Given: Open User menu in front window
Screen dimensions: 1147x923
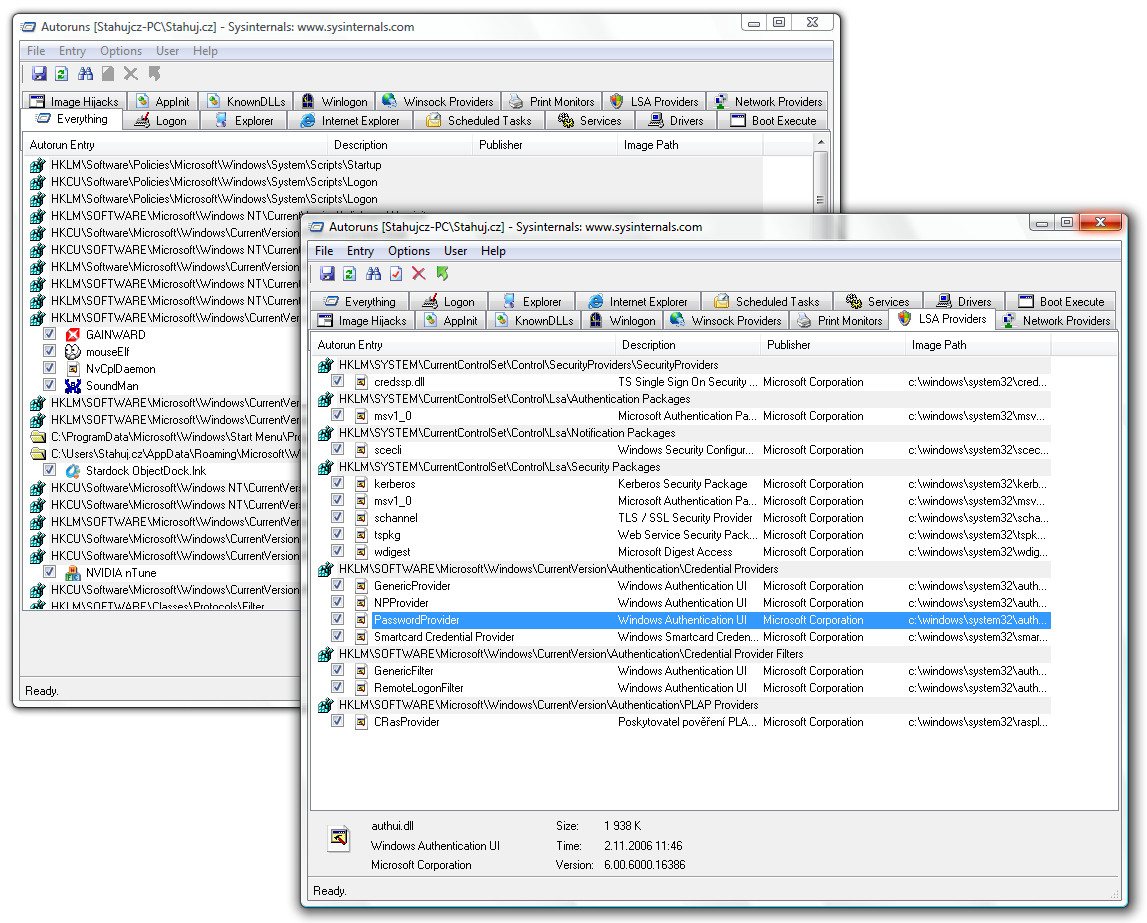Looking at the screenshot, I should click(455, 251).
